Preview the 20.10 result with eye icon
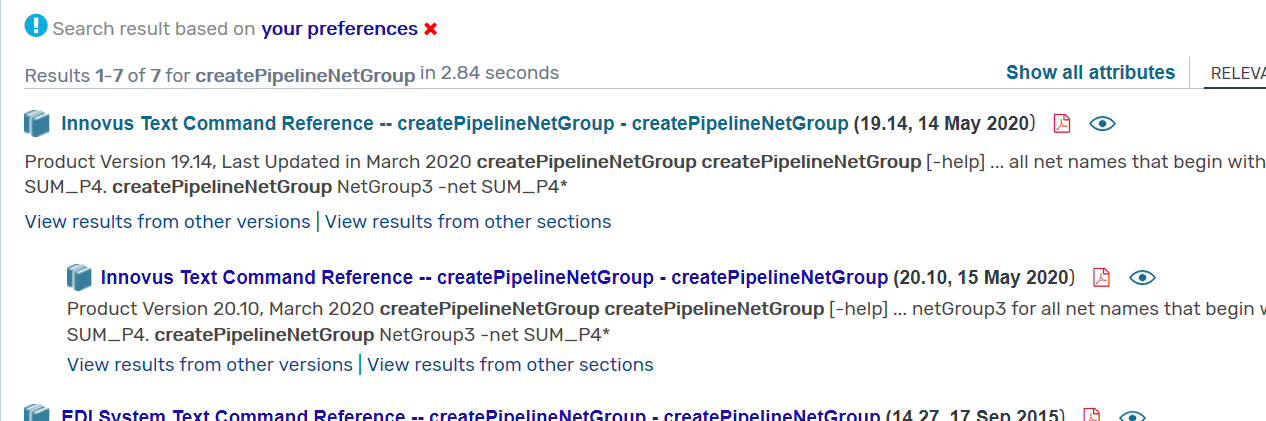Image resolution: width=1266 pixels, height=421 pixels. tap(1142, 277)
